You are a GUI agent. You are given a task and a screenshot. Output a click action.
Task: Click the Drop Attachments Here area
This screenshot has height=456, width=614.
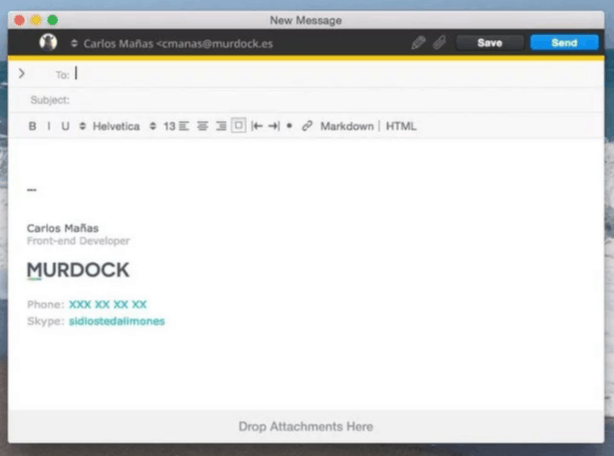coord(306,427)
